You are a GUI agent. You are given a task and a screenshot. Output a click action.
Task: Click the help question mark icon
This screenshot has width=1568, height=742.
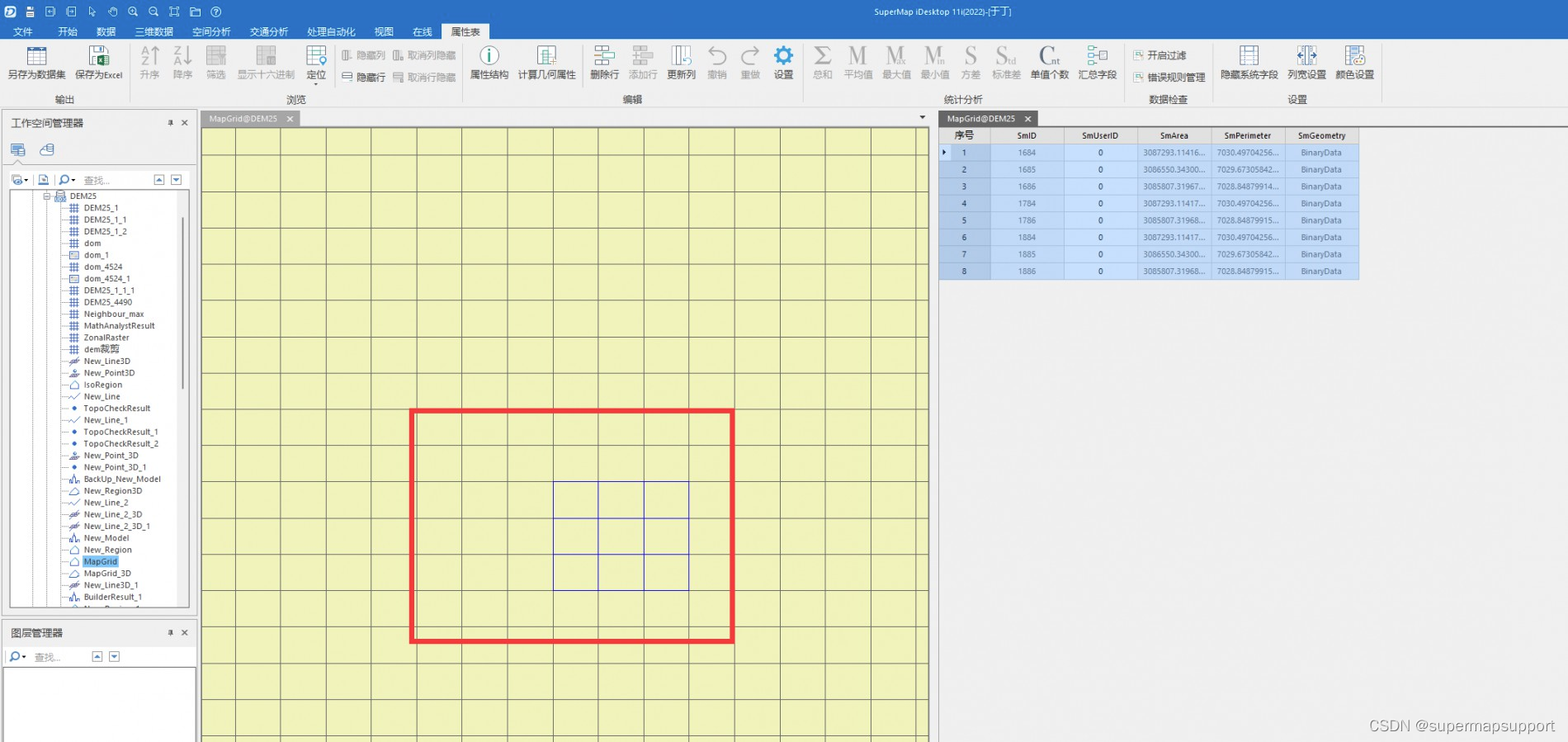(x=216, y=12)
